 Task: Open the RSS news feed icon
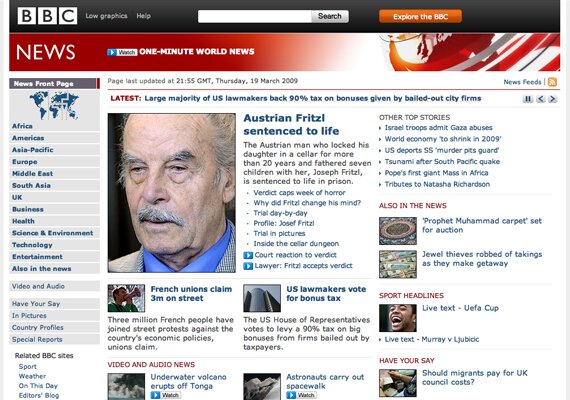pyautogui.click(x=552, y=82)
